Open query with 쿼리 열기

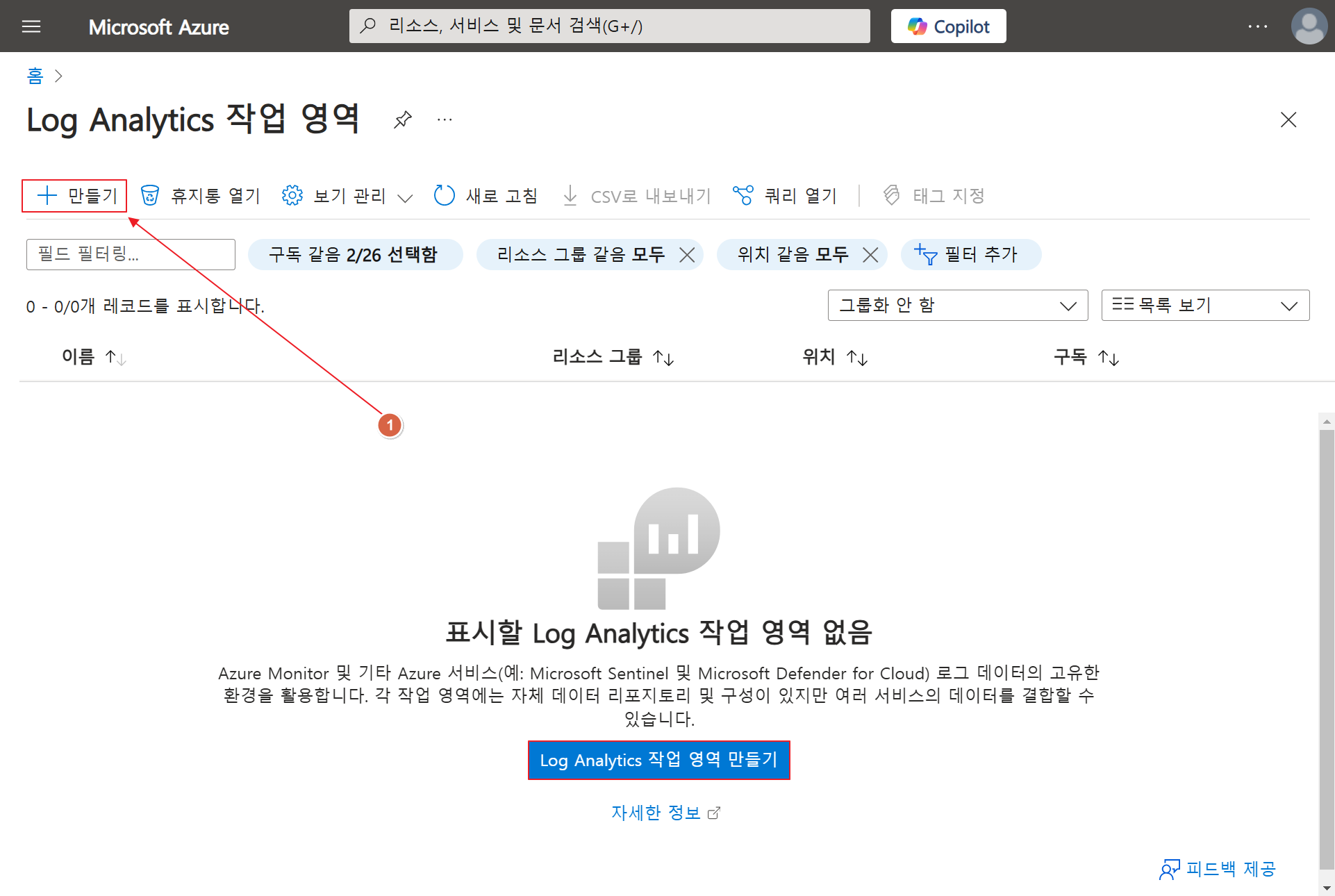[786, 196]
